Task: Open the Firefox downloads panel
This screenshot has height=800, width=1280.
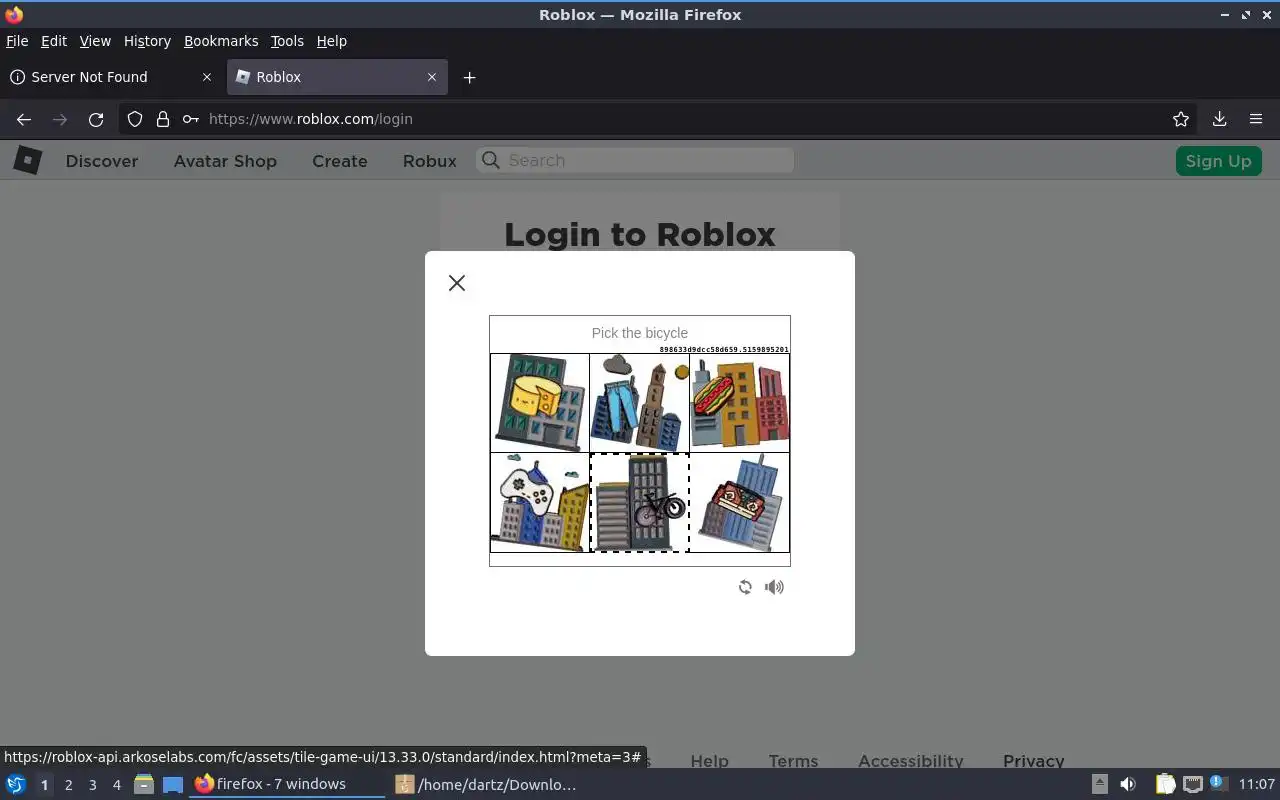Action: 1219,119
